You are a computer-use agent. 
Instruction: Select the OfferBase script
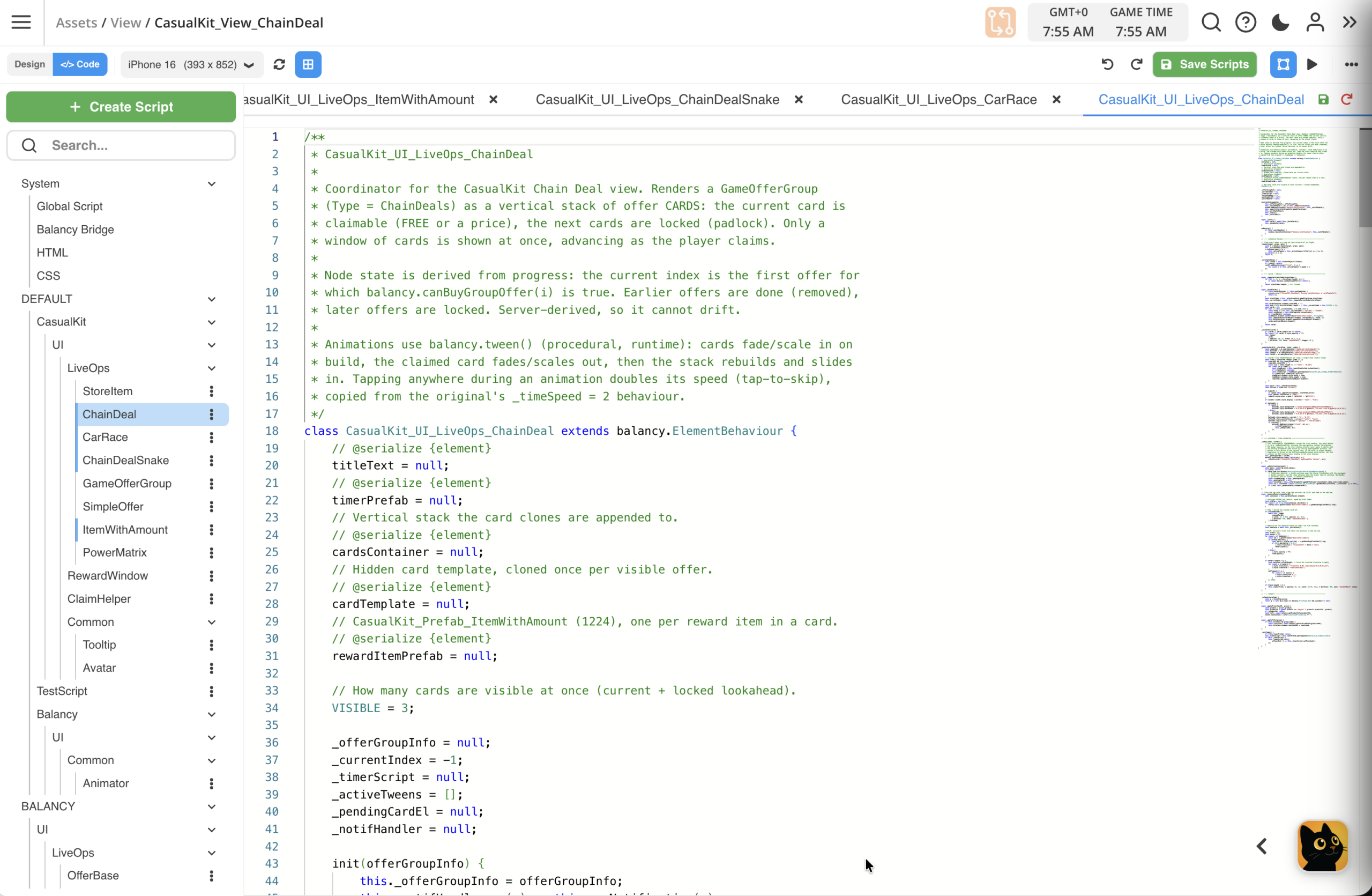click(x=93, y=876)
